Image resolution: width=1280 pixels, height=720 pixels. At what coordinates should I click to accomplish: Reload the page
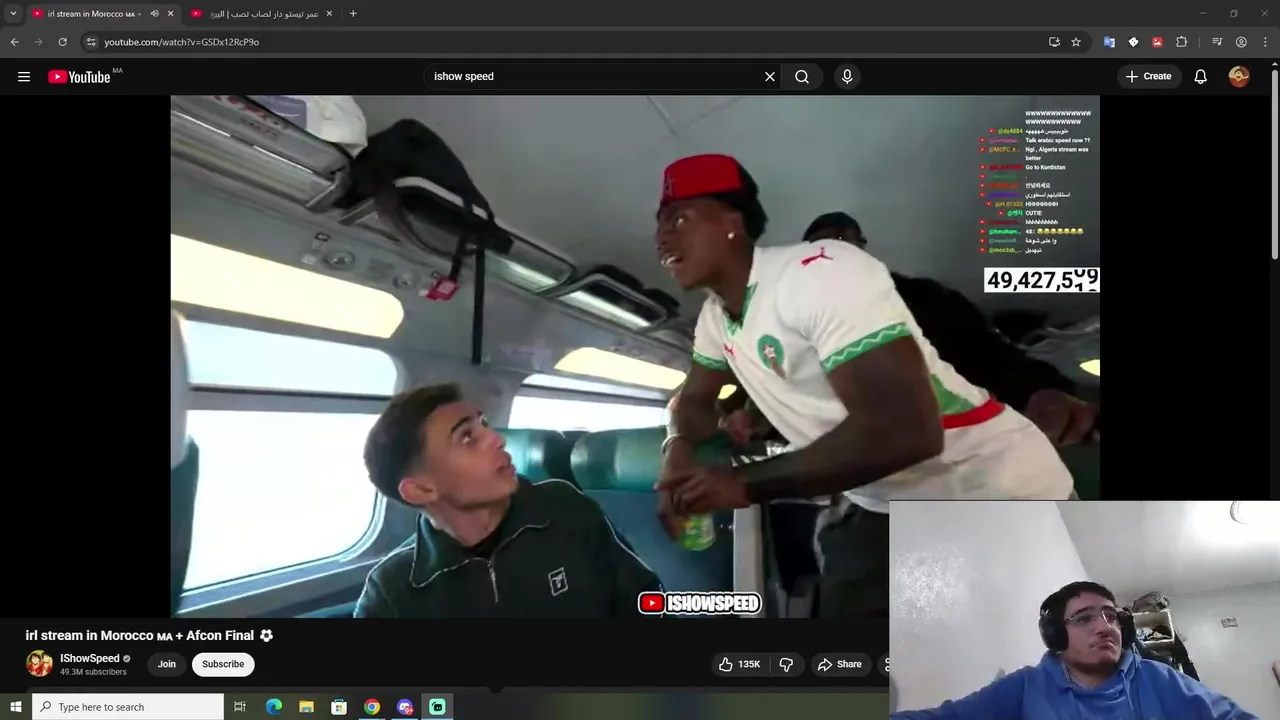[x=62, y=42]
